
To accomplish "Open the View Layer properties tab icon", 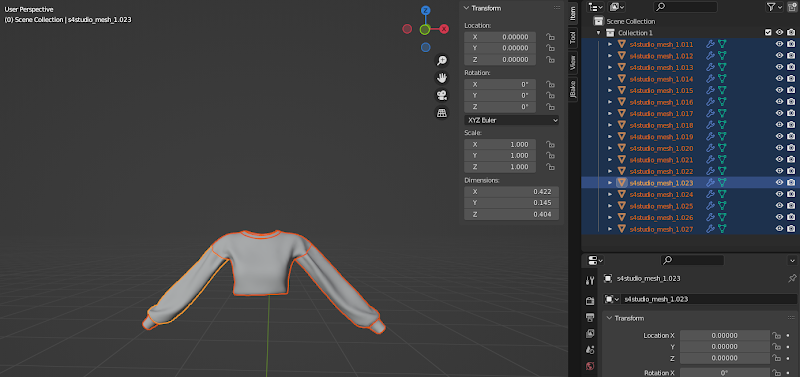I will click(x=590, y=334).
